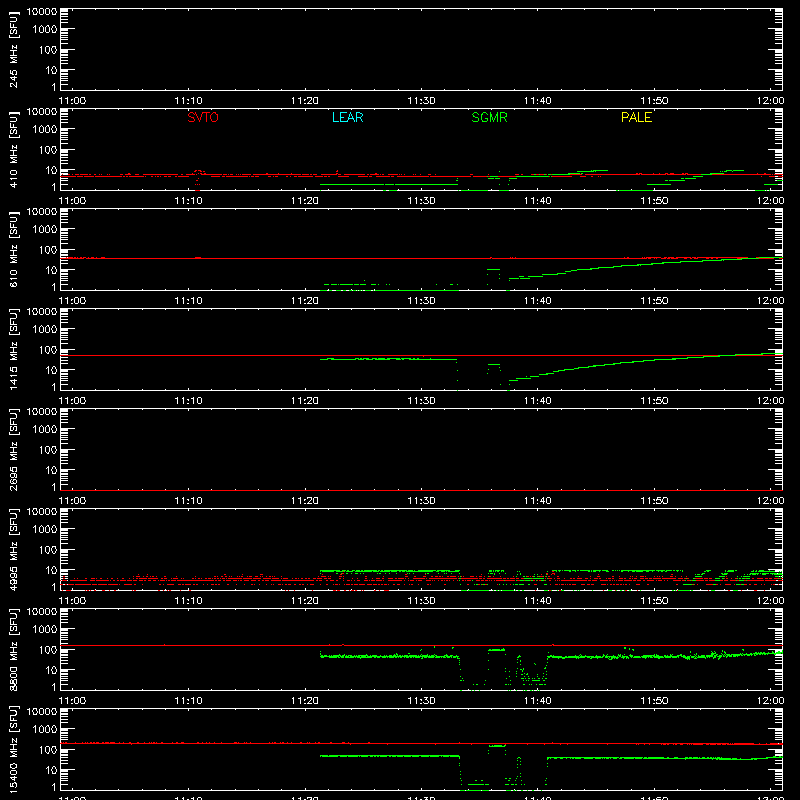This screenshot has width=800, height=800.
Task: Click 12:00 tick label below 4995 MHz plot
Action: click(770, 601)
